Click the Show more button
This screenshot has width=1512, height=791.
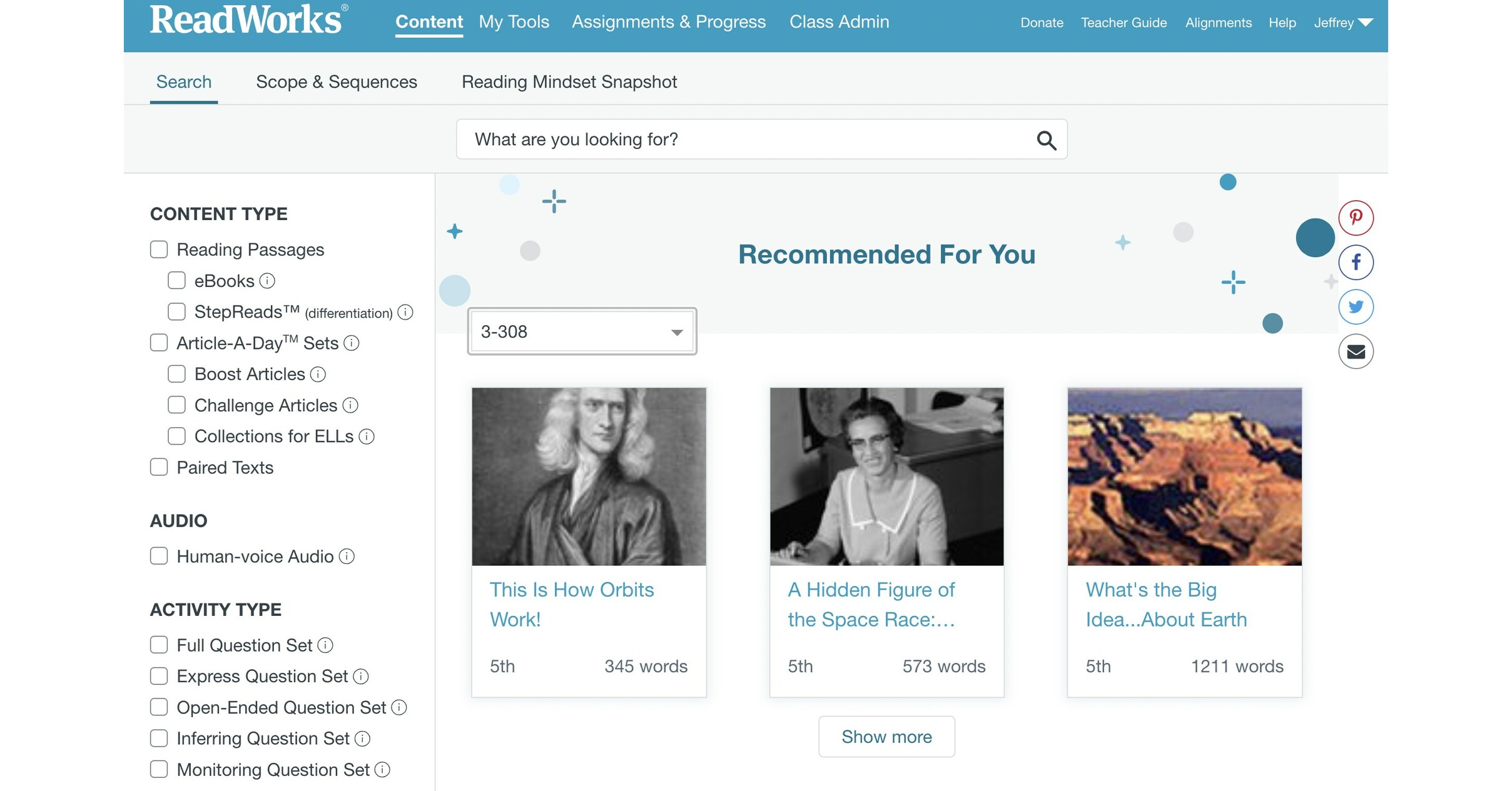tap(886, 737)
